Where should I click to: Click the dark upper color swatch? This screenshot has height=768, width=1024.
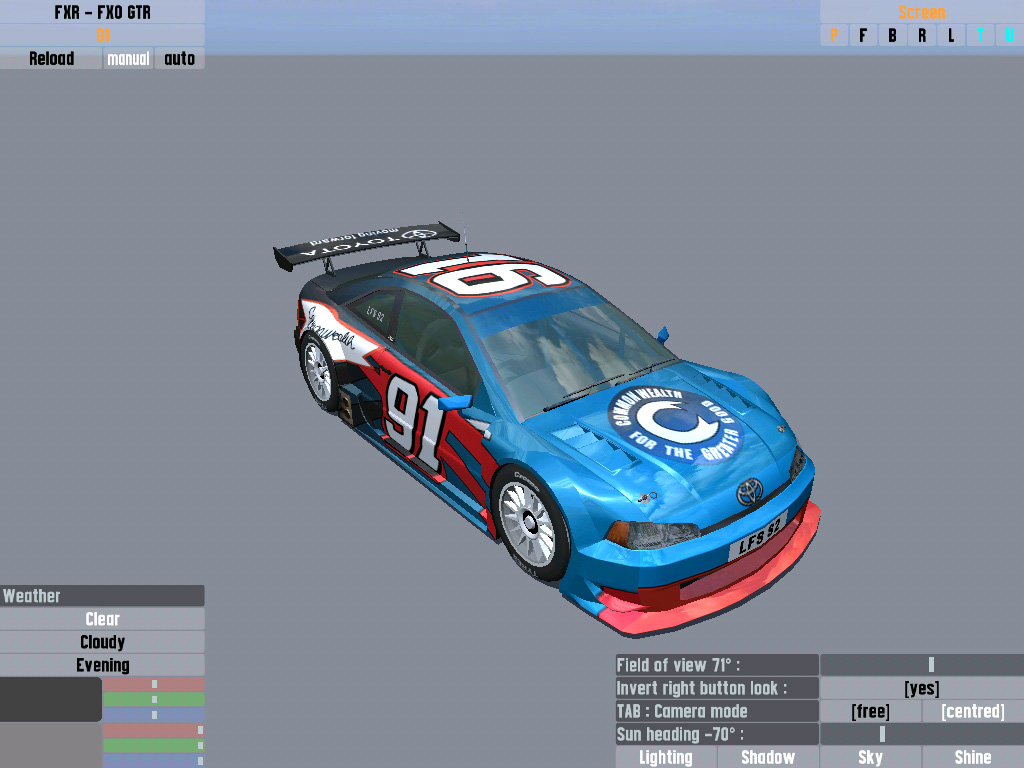click(x=51, y=699)
